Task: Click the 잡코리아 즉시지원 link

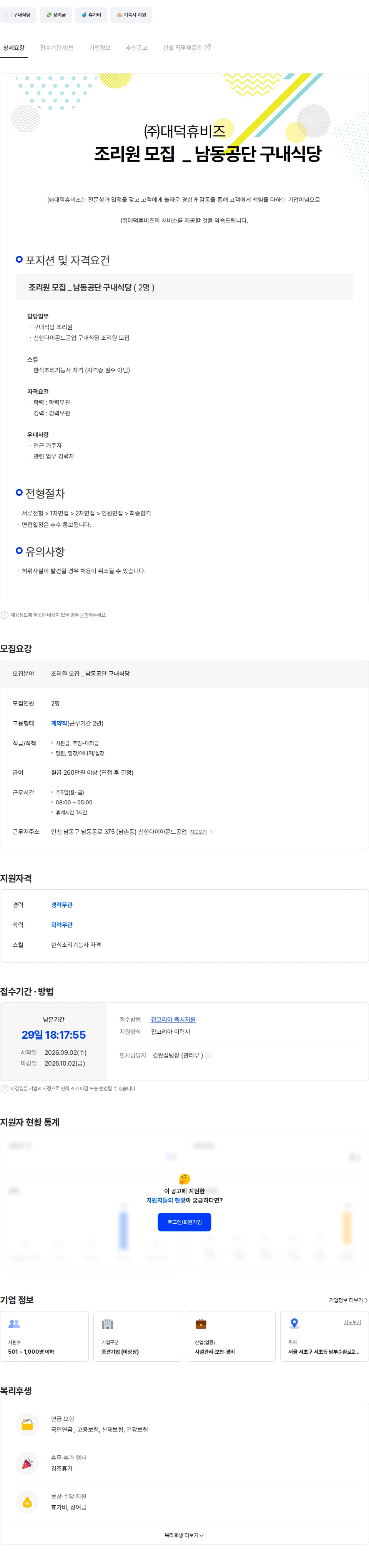Action: (x=173, y=1019)
